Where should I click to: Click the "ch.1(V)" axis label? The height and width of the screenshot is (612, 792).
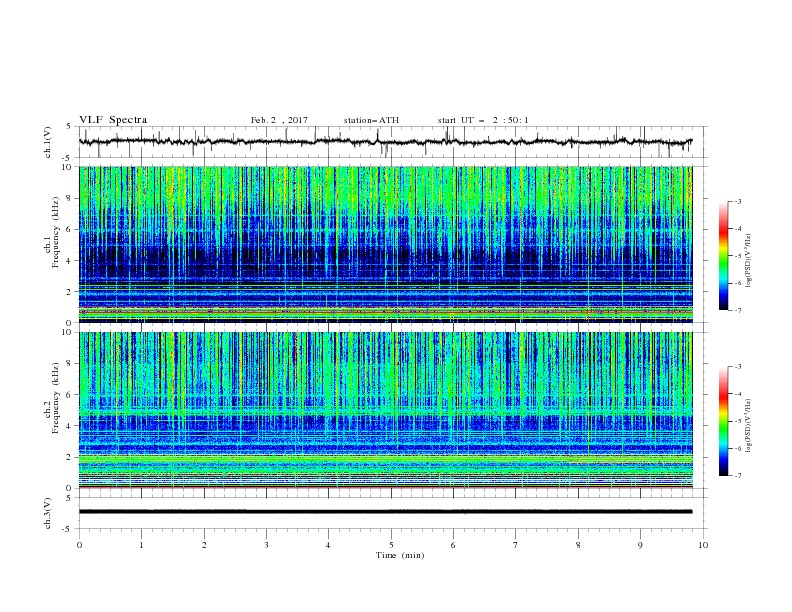48,142
